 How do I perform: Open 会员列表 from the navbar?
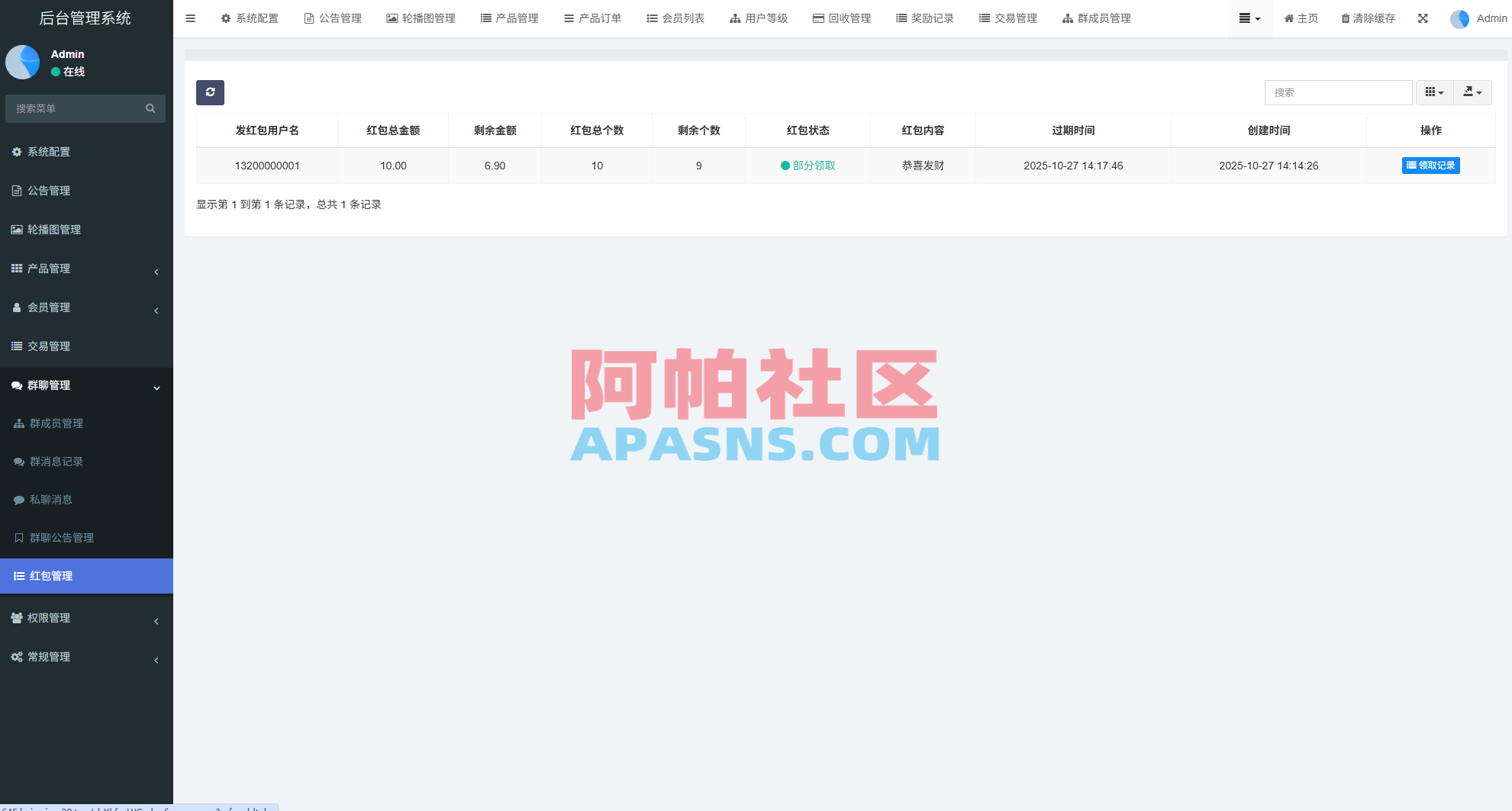tap(676, 18)
